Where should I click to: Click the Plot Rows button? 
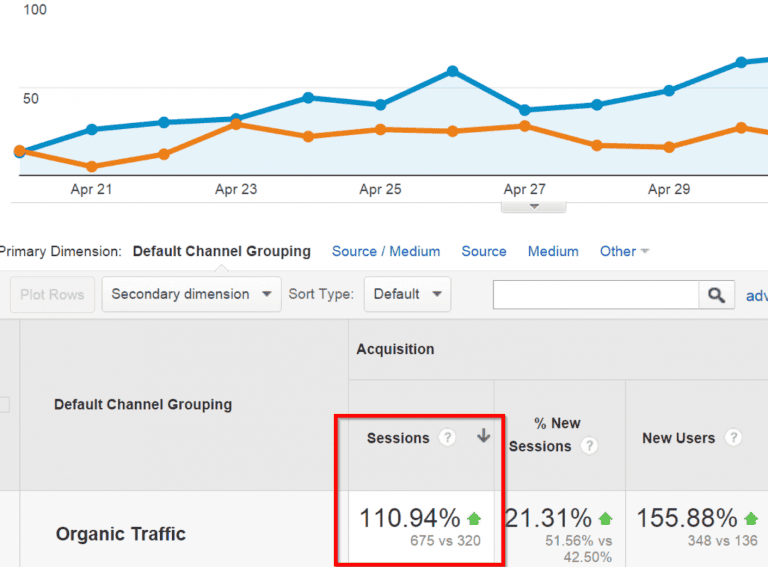(53, 295)
